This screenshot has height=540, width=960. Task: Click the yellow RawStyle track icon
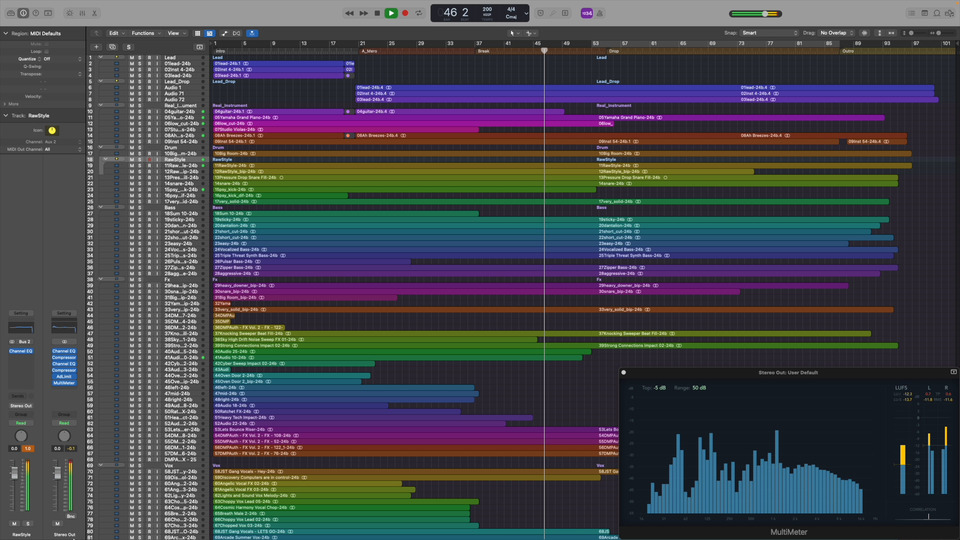click(52, 130)
